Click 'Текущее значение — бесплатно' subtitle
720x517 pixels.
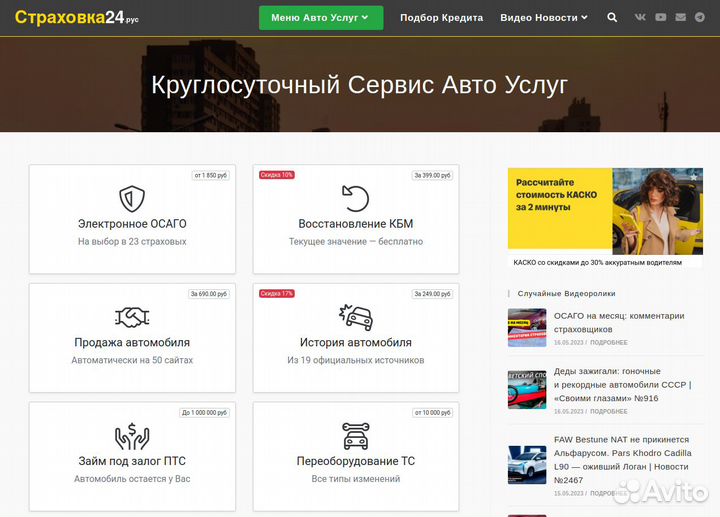[355, 242]
